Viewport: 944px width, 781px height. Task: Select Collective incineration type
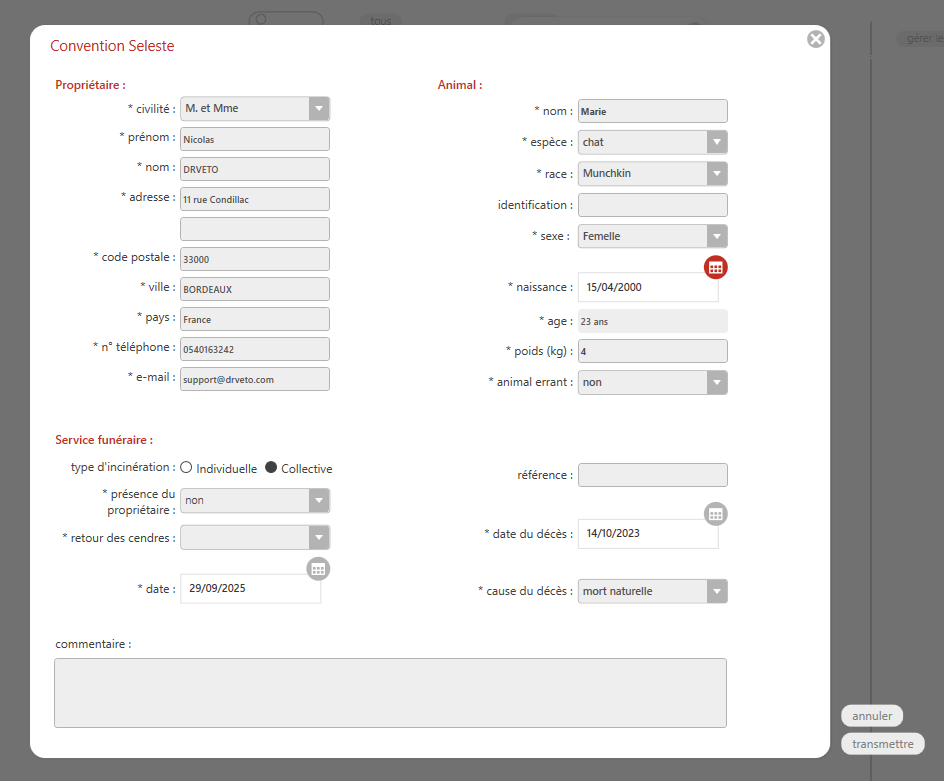(271, 468)
